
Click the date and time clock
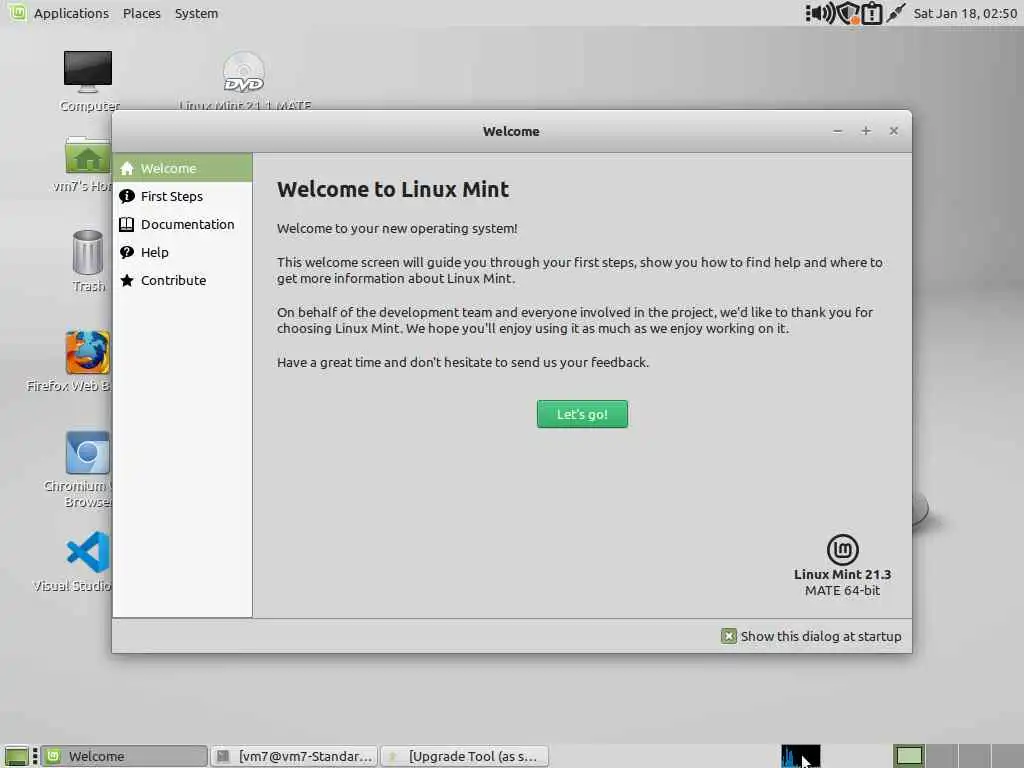(965, 13)
